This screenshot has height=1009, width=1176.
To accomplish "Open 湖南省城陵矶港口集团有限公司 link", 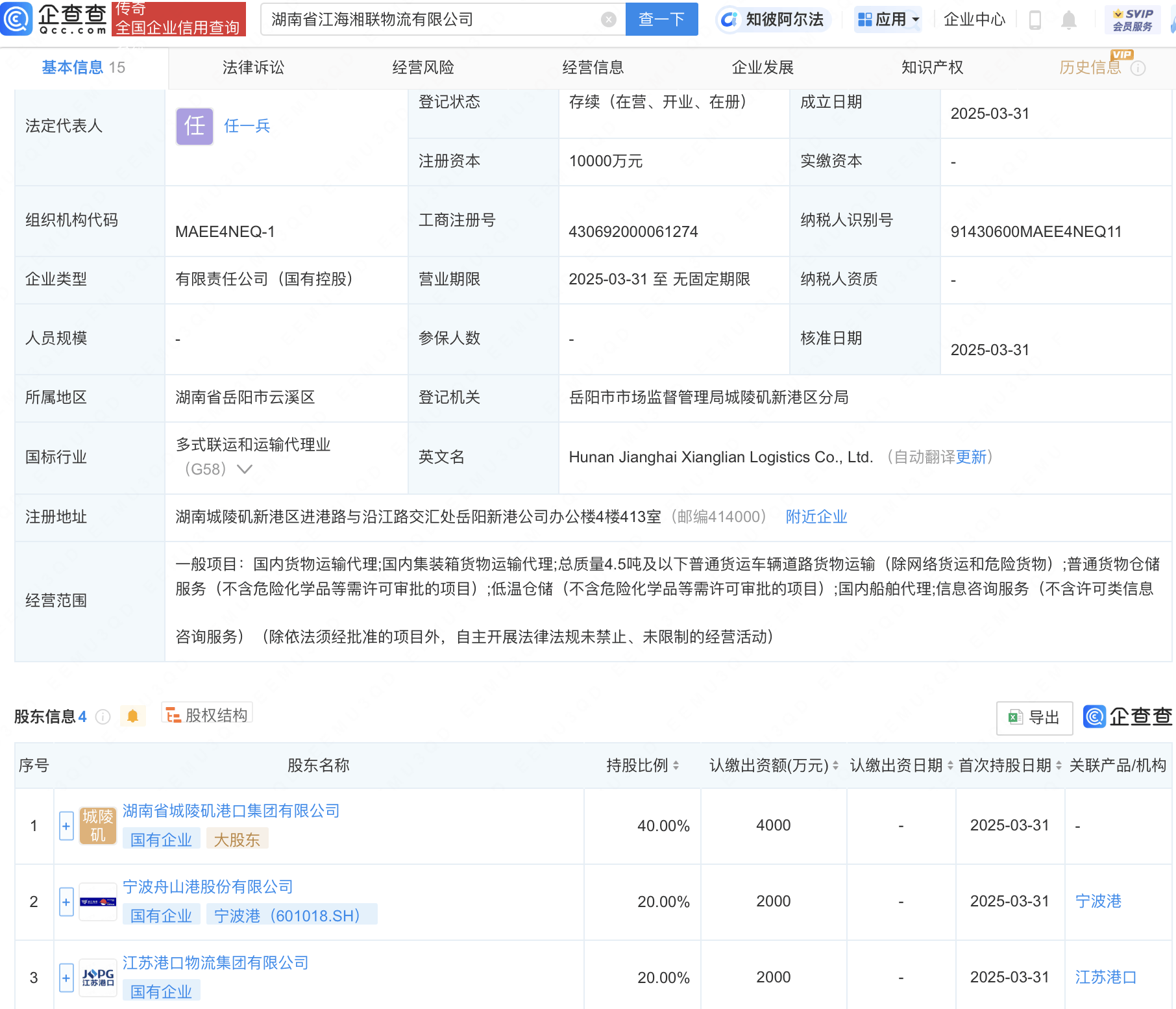I will [x=231, y=811].
